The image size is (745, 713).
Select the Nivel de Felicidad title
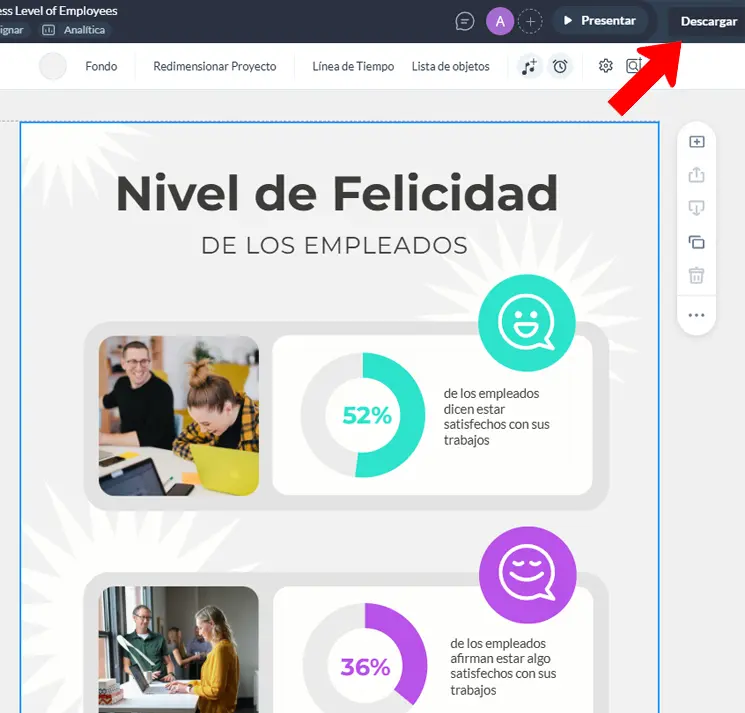[x=337, y=193]
